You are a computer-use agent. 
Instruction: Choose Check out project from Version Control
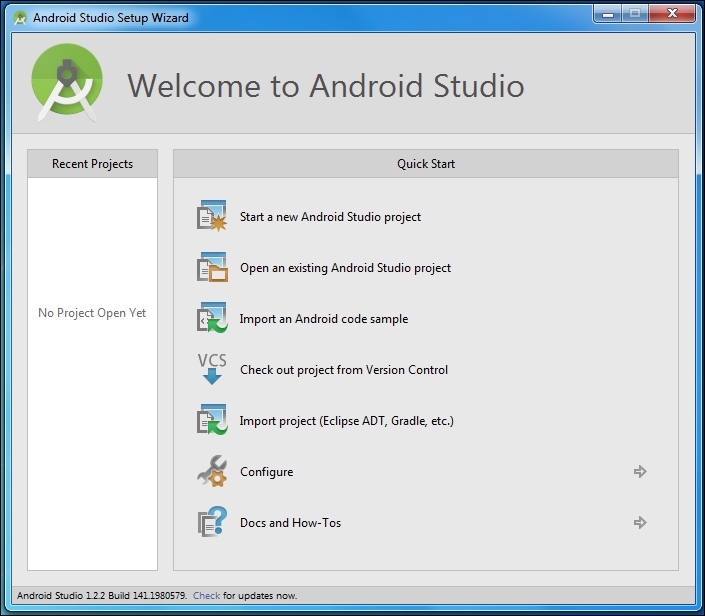[x=344, y=370]
